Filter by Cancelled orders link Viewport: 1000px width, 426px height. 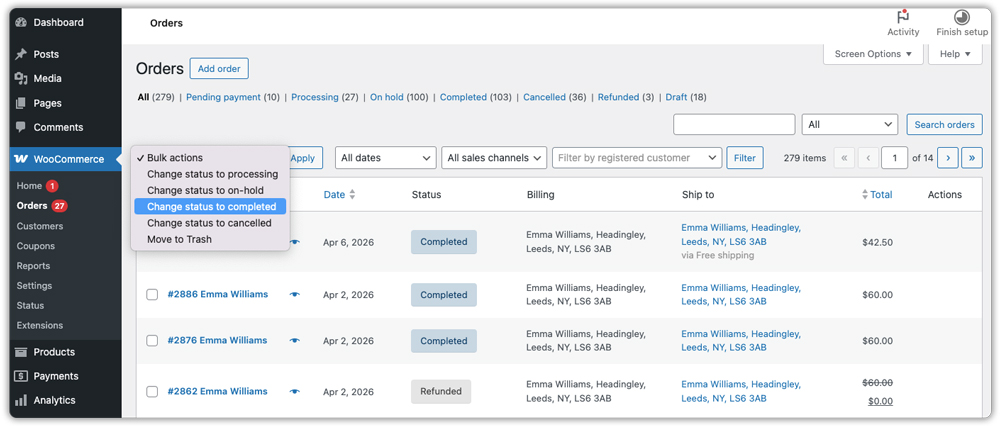coord(545,98)
